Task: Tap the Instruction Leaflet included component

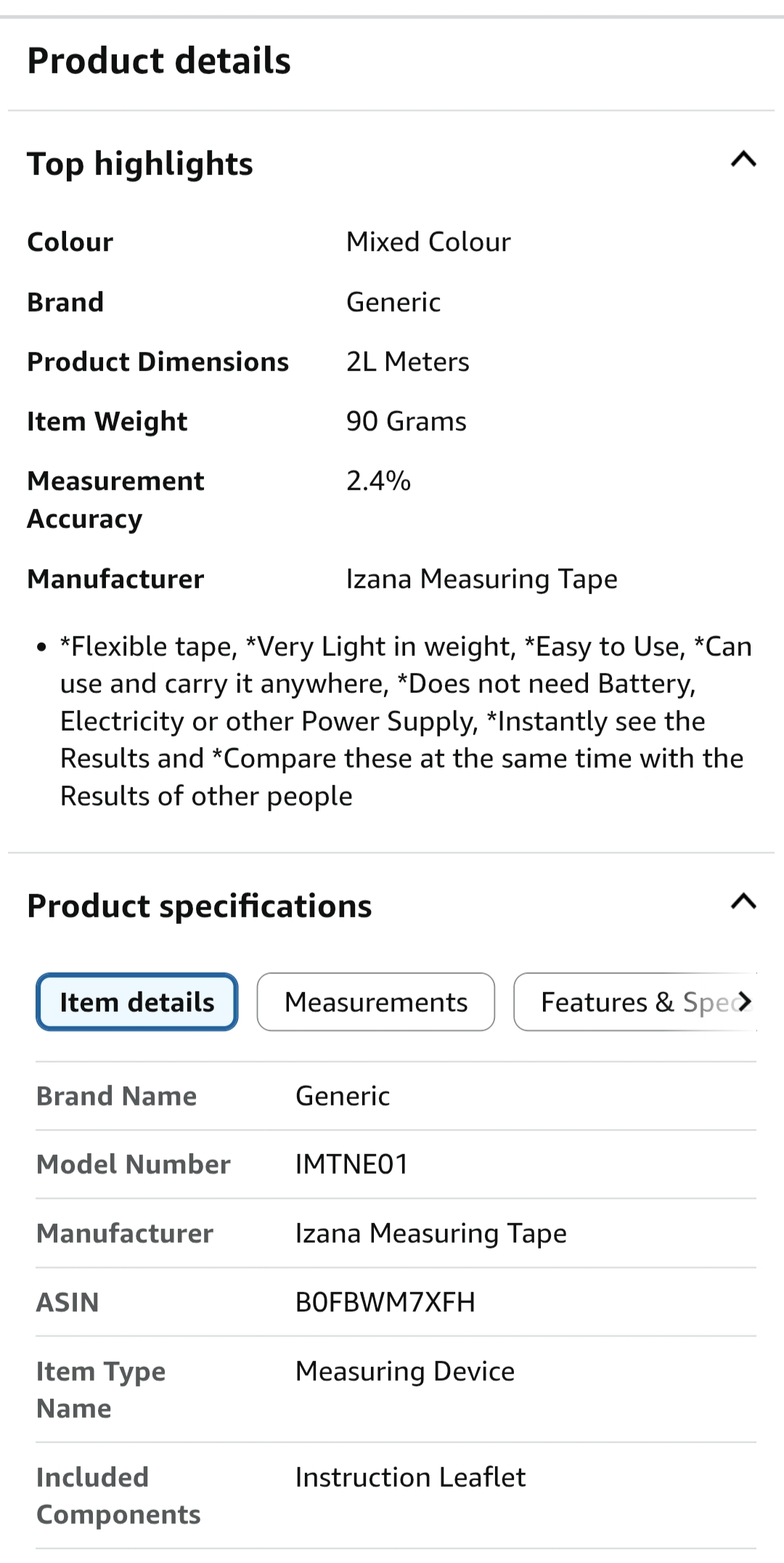Action: click(x=410, y=1477)
